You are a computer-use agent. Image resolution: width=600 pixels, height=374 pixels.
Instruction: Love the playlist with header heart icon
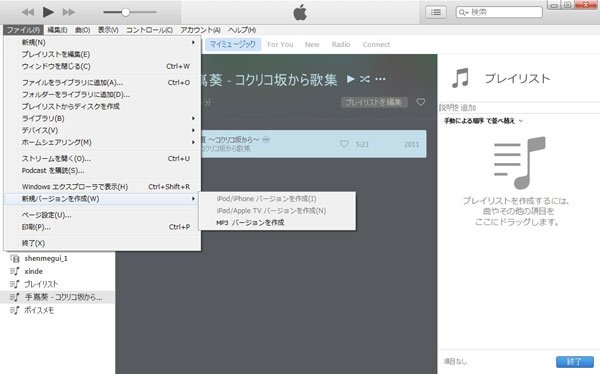[421, 102]
